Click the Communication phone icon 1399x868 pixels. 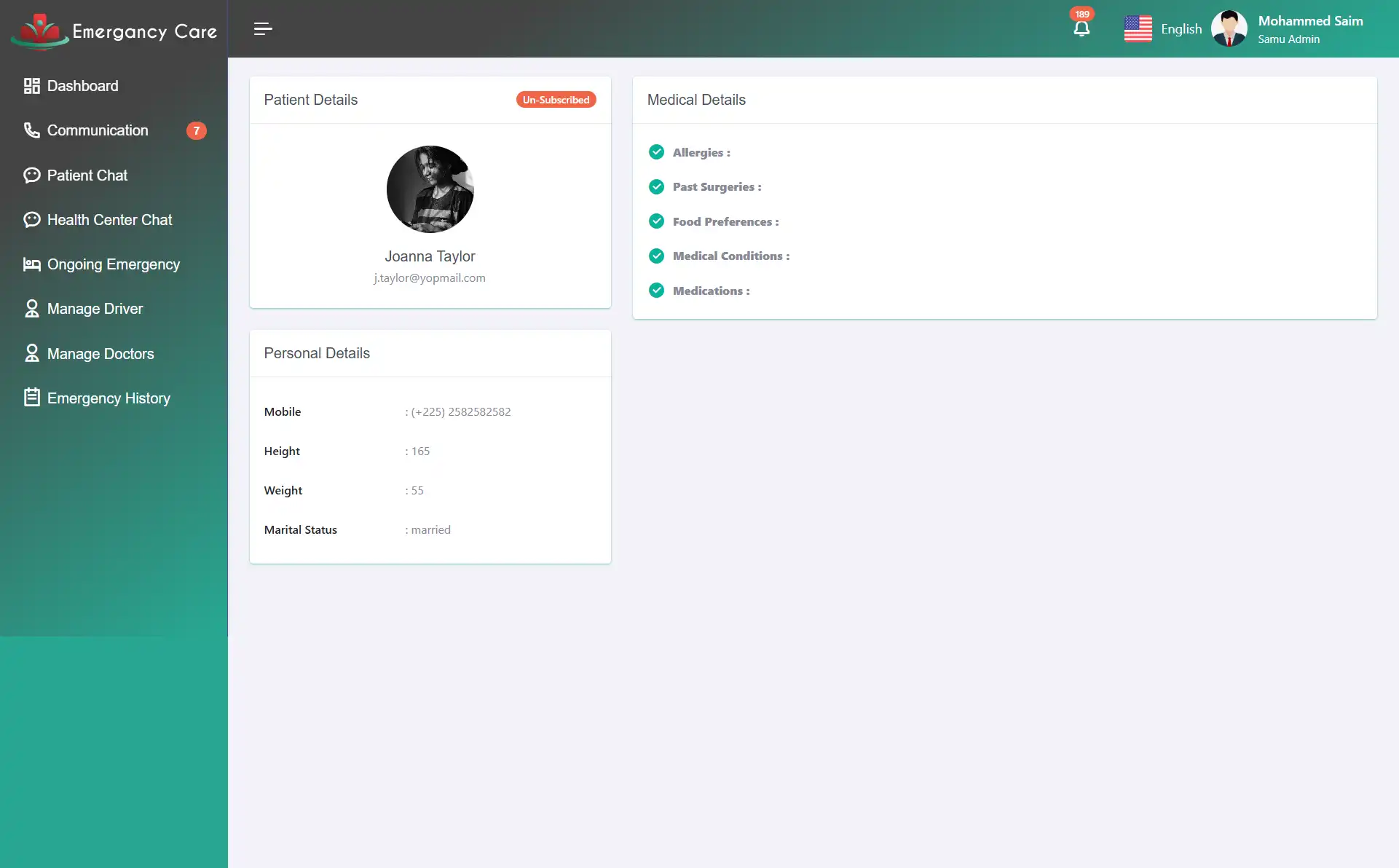(x=31, y=130)
